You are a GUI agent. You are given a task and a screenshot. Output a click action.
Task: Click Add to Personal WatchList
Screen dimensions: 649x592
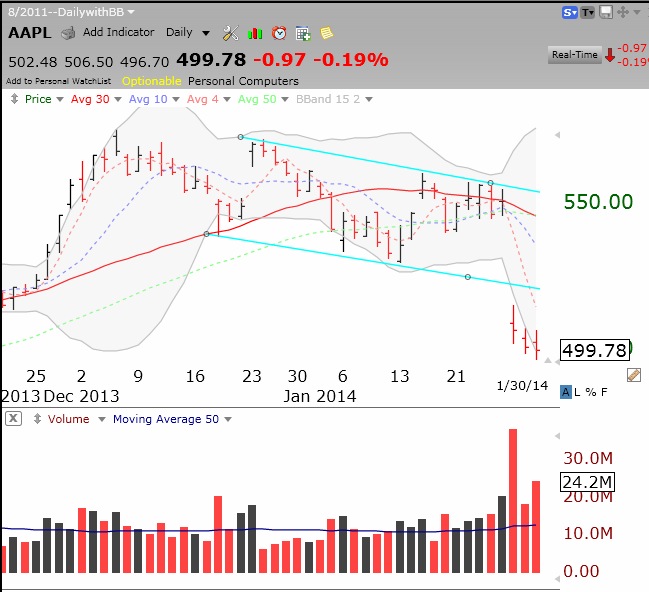(x=58, y=81)
